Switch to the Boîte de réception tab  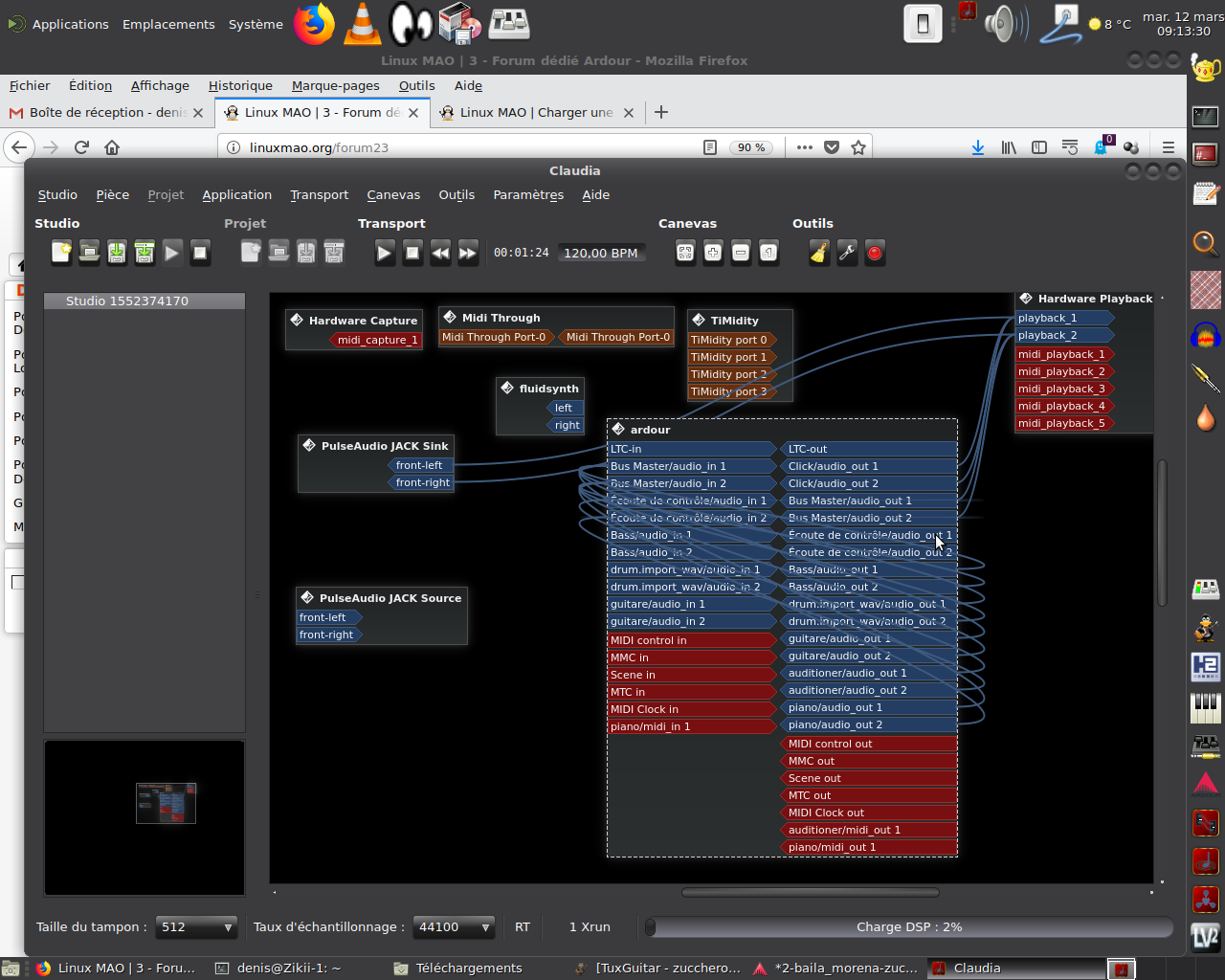point(105,112)
